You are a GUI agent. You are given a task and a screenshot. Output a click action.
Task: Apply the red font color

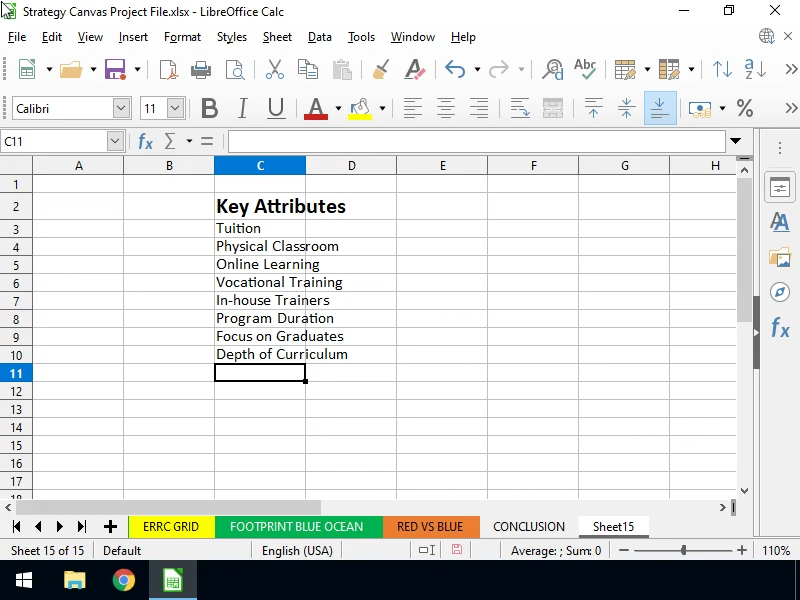[316, 109]
